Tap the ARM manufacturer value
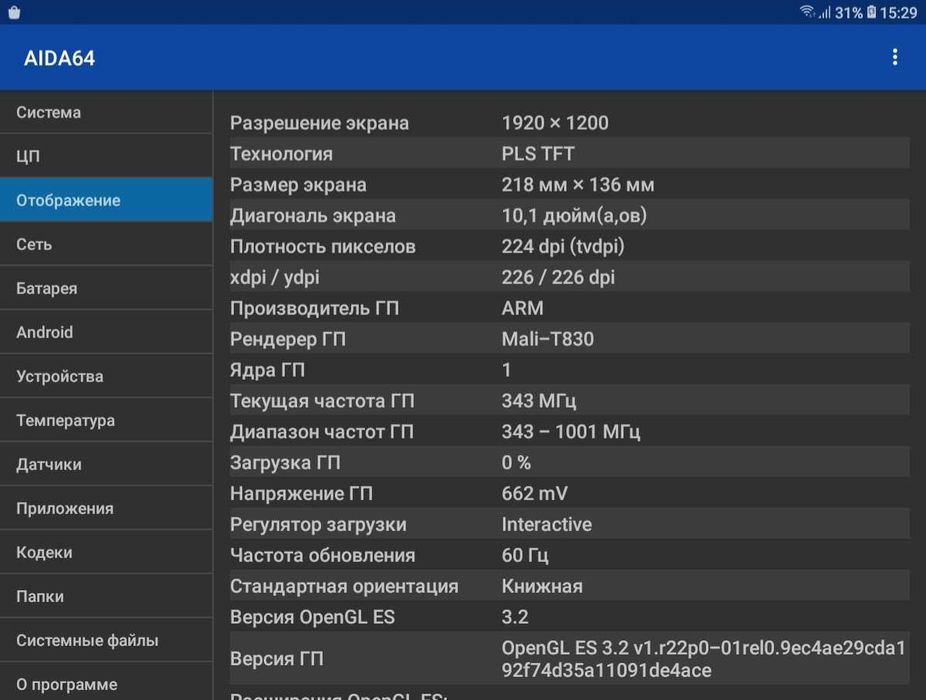The image size is (926, 700). (x=522, y=308)
